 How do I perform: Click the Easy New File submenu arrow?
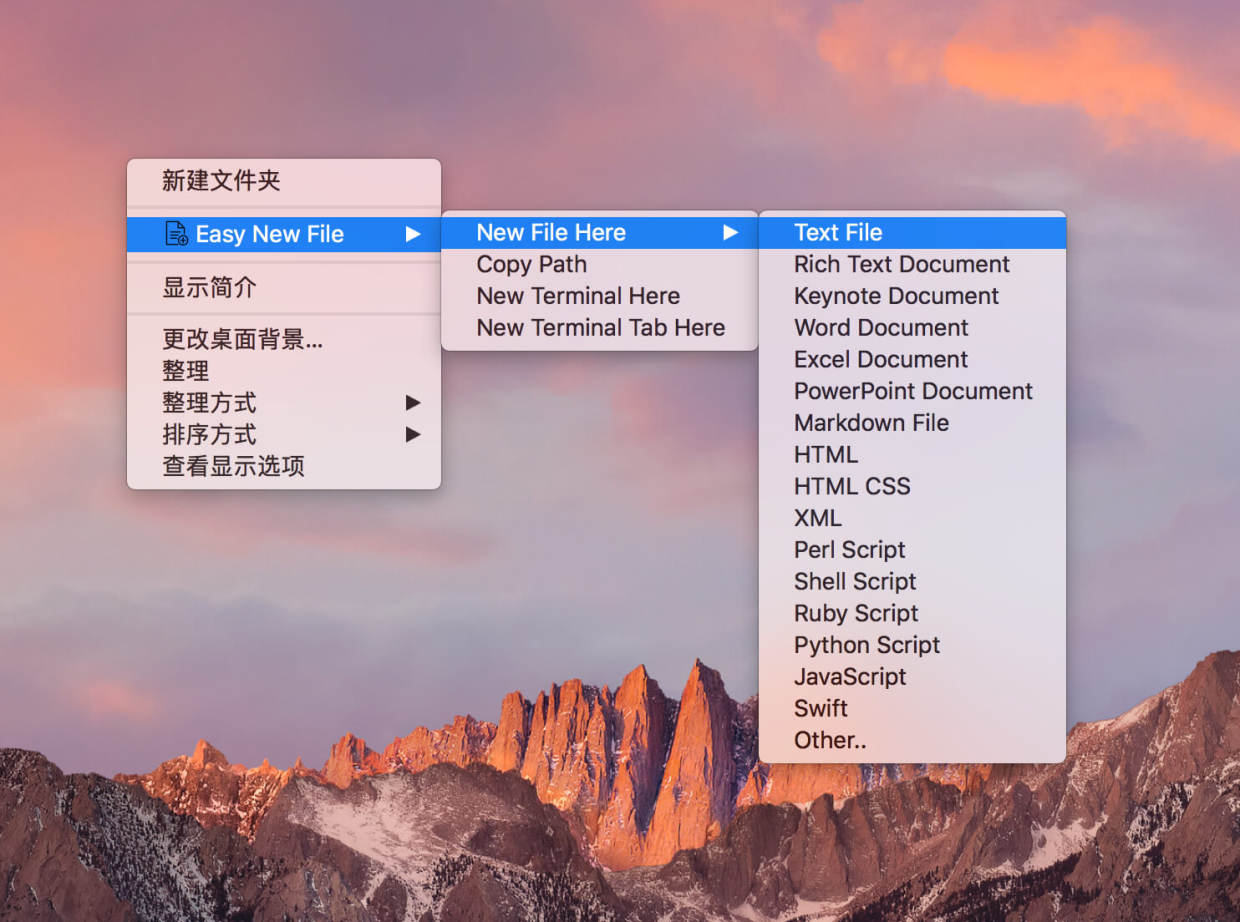point(413,234)
